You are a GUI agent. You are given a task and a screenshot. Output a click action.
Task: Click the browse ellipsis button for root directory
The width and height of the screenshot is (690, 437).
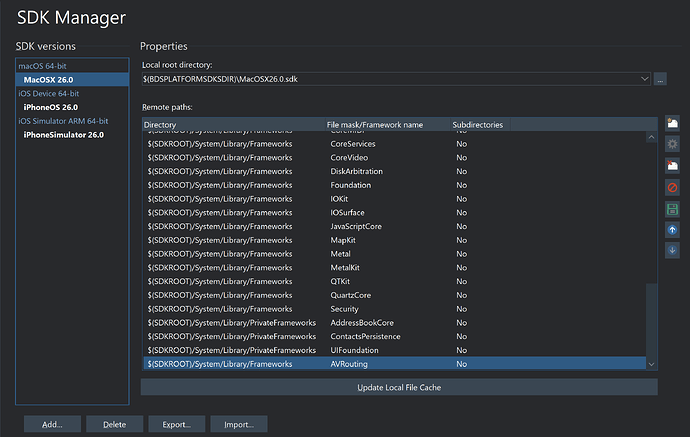(660, 78)
